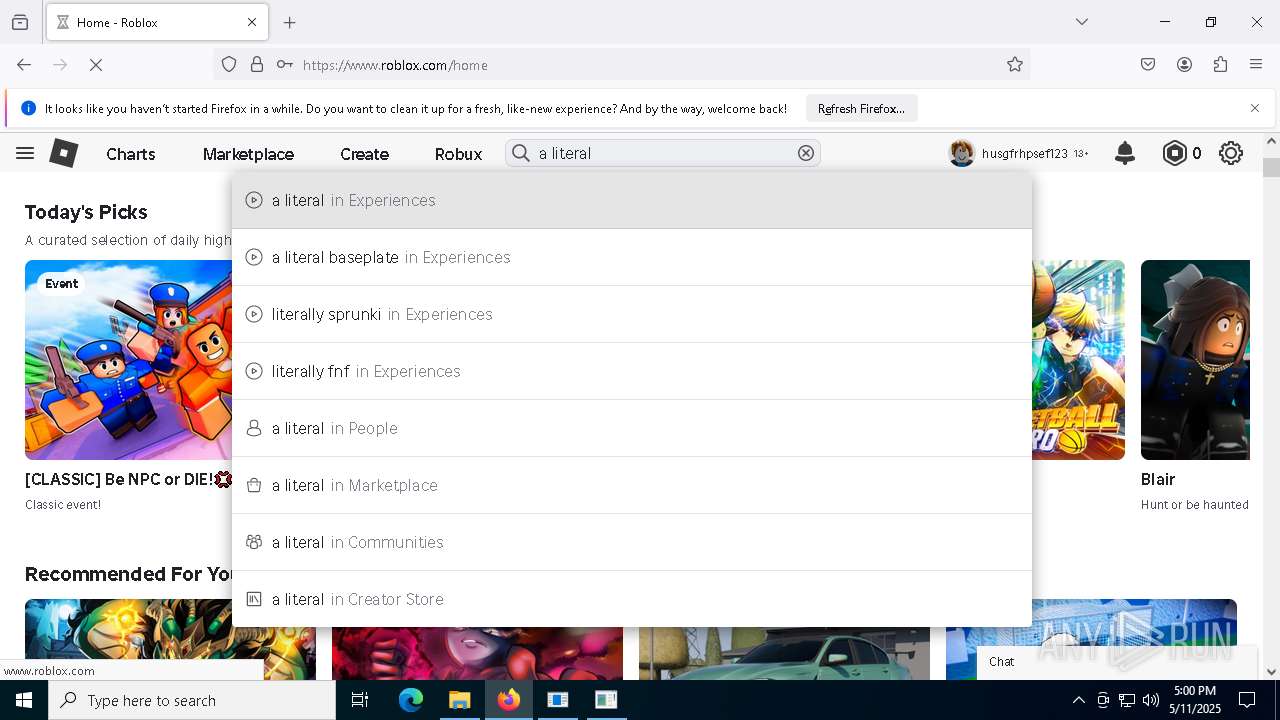Search 'a literal' in Creator Store
This screenshot has height=720, width=1280.
pos(632,599)
